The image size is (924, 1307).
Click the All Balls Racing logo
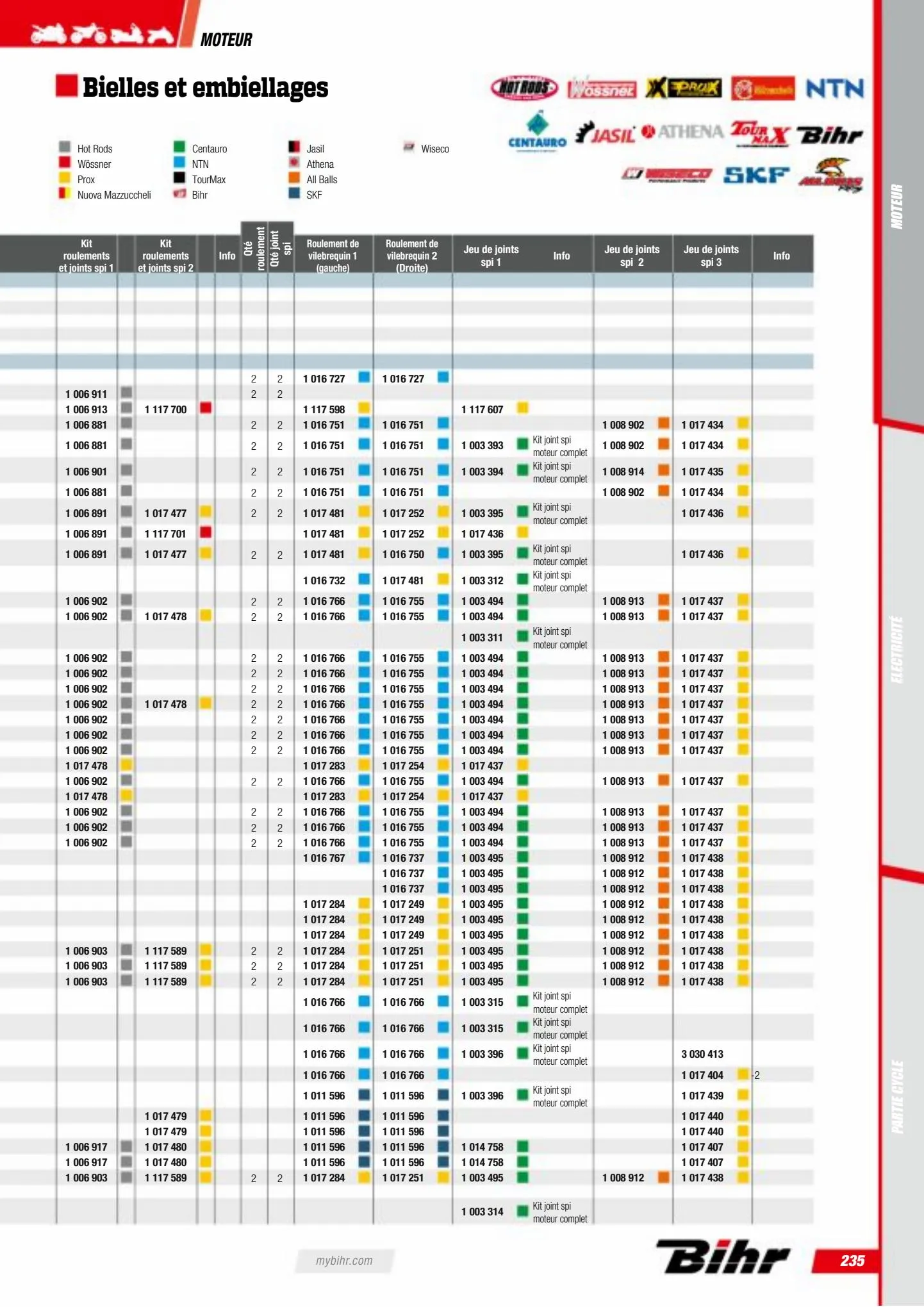pyautogui.click(x=831, y=176)
